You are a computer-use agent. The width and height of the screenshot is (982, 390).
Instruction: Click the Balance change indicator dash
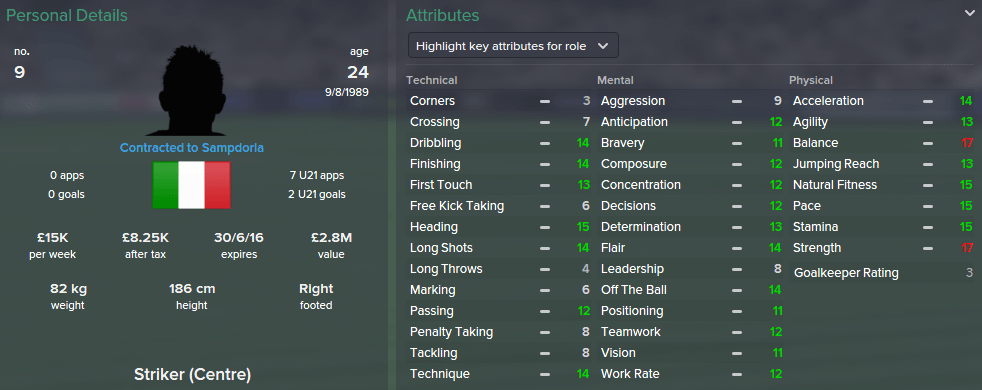(928, 143)
